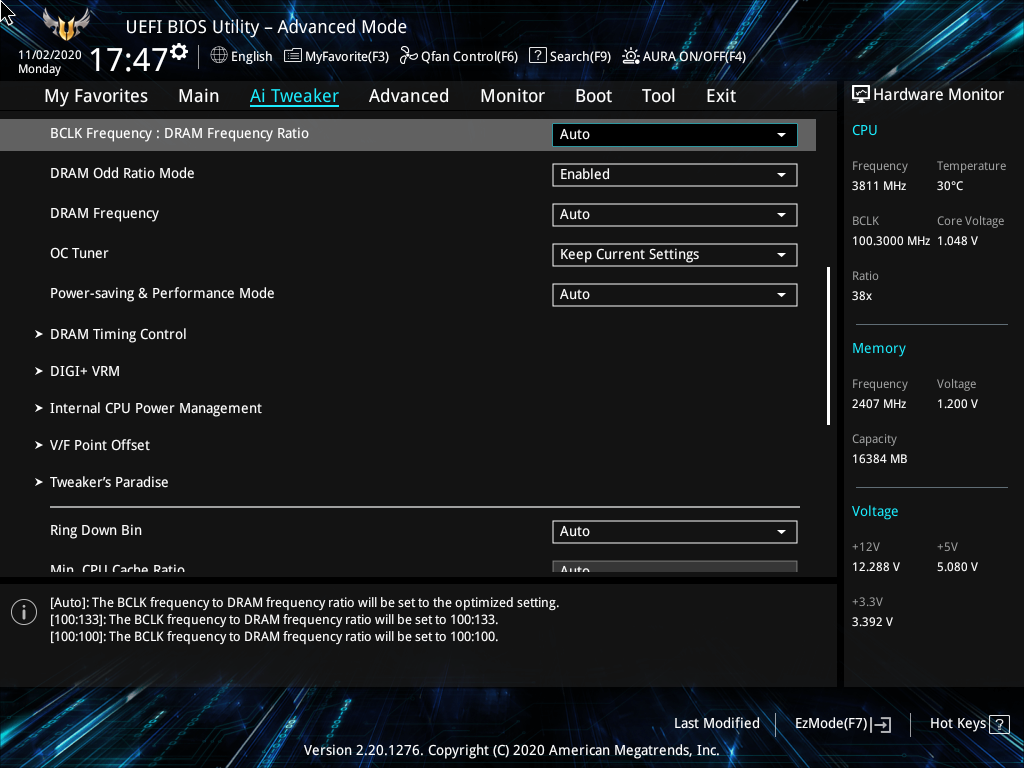Click the +12V 12.288 V reading
The image size is (1024, 768).
[875, 567]
